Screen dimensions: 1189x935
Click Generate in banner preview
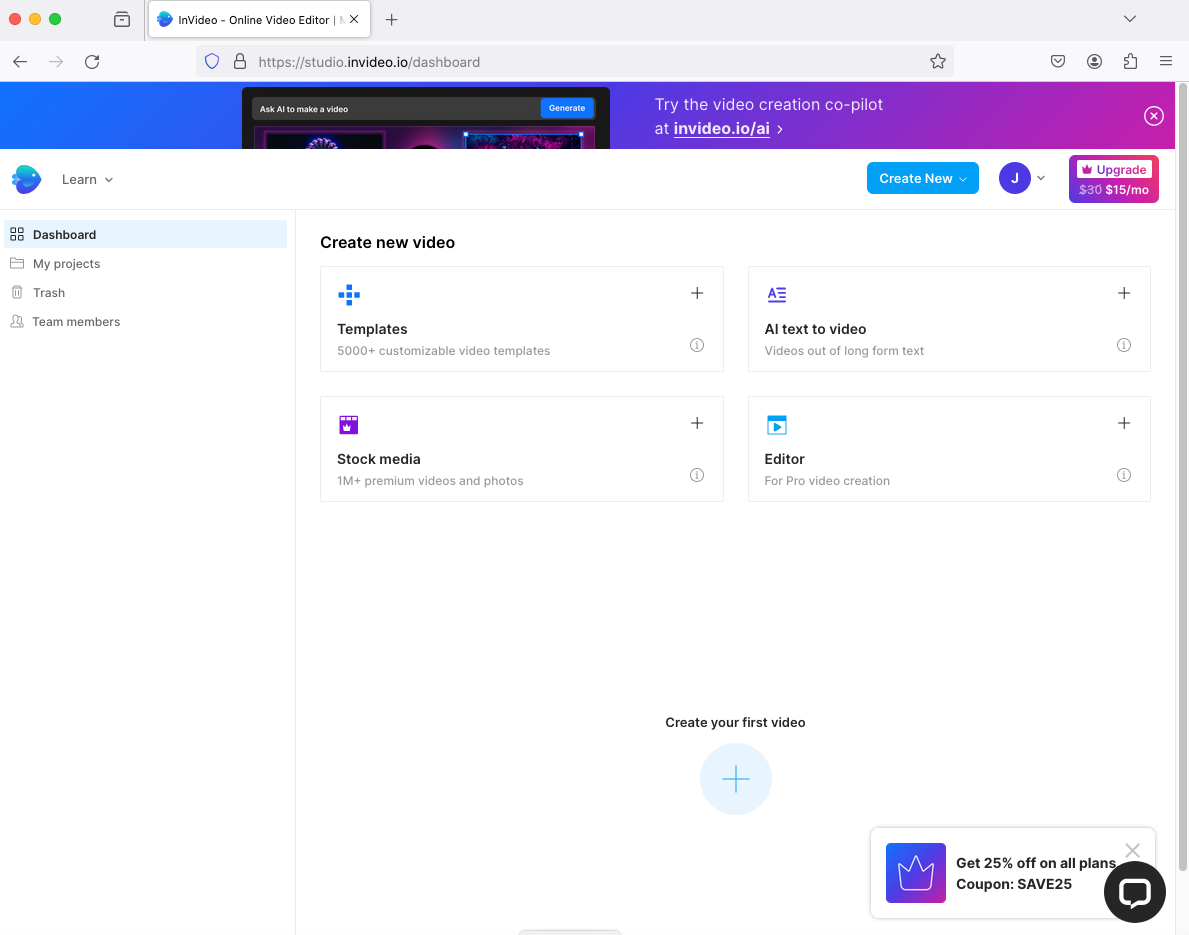(x=566, y=108)
